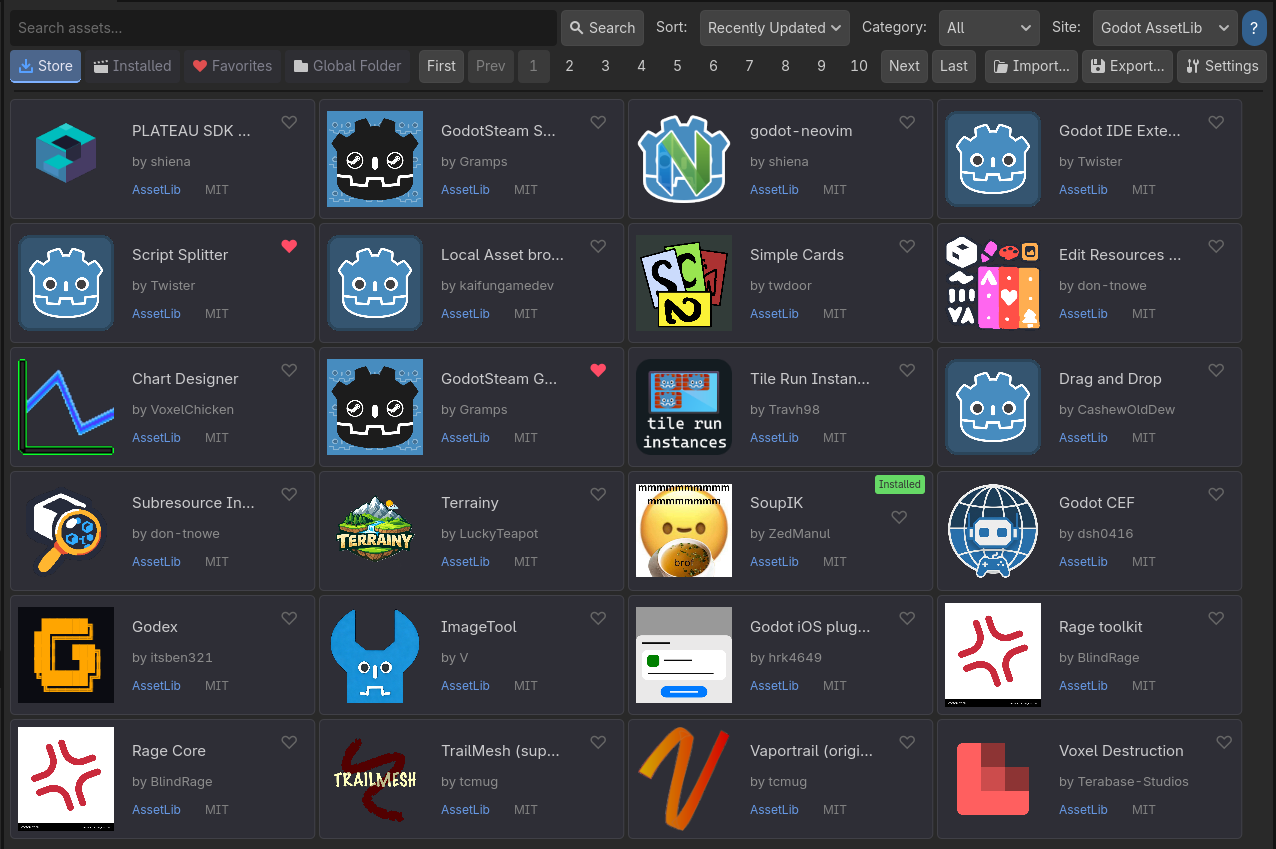Image resolution: width=1276 pixels, height=849 pixels.
Task: Select the Chart Designer asset icon
Action: (66, 407)
